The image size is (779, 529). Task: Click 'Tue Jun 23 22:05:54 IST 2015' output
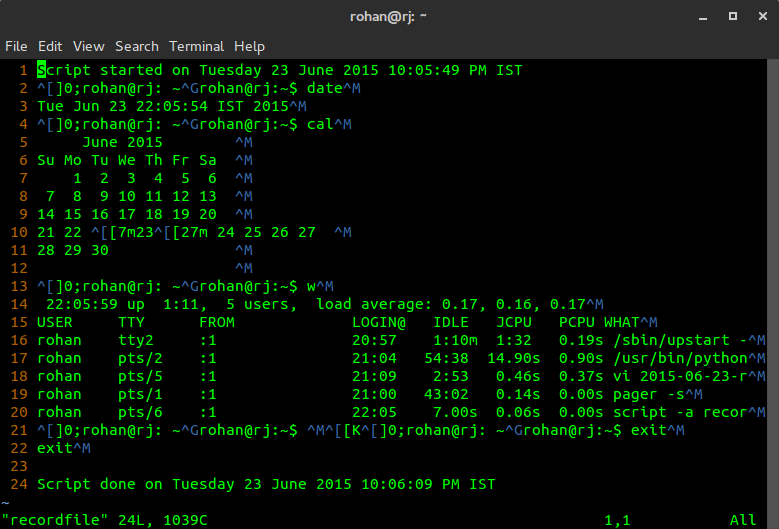click(x=163, y=106)
